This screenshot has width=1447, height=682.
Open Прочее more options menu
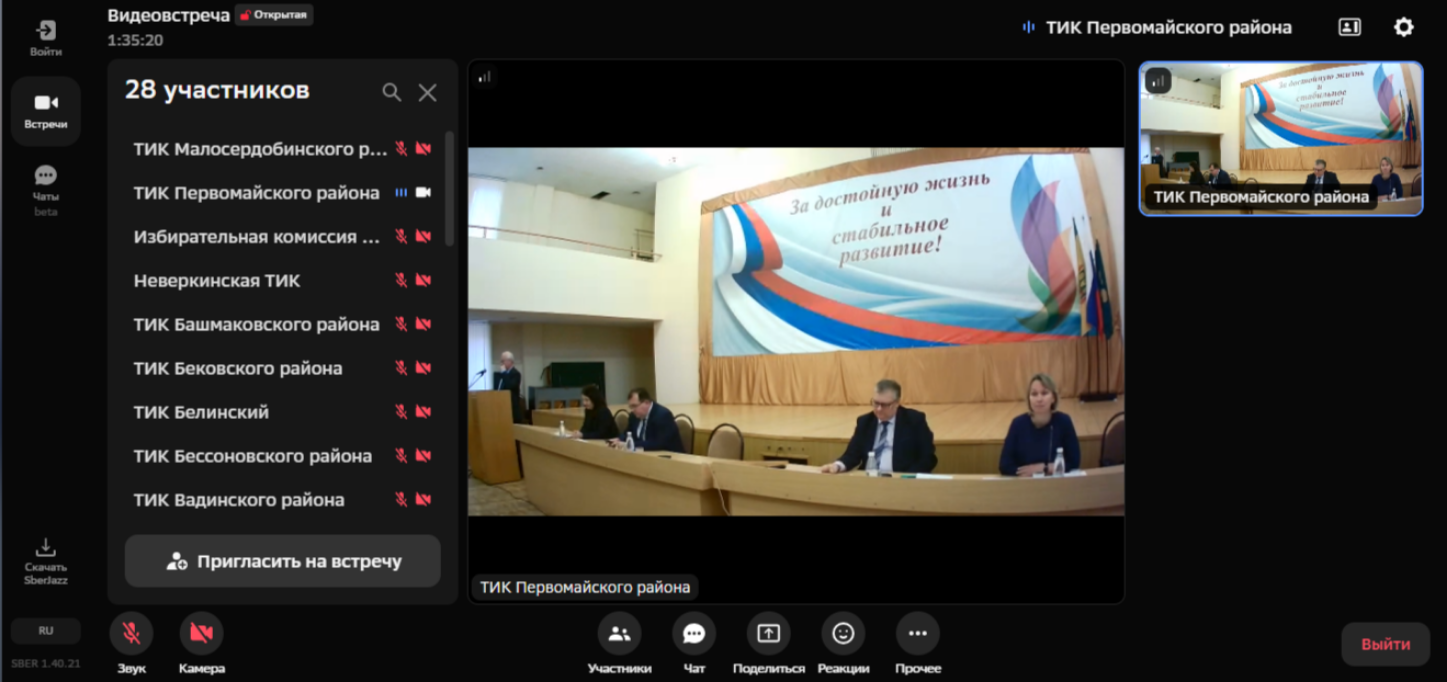pos(918,633)
